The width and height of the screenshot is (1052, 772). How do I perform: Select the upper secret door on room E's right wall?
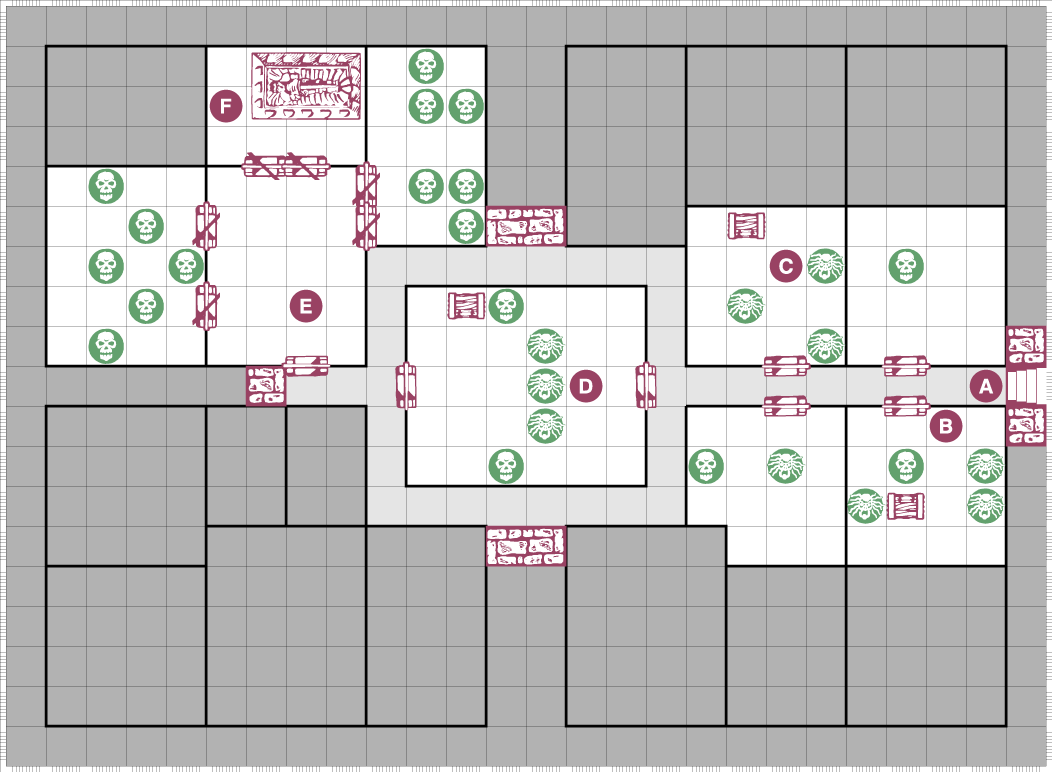(366, 184)
